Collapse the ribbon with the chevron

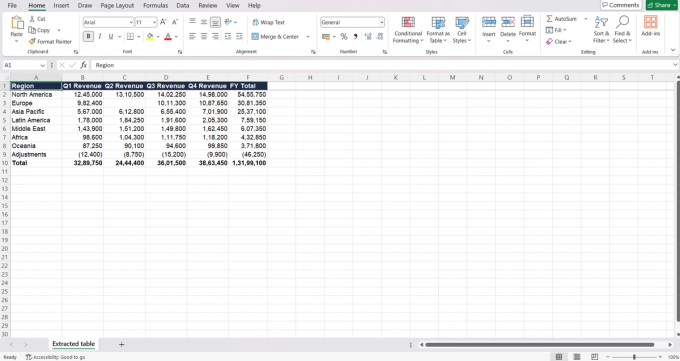(x=673, y=50)
